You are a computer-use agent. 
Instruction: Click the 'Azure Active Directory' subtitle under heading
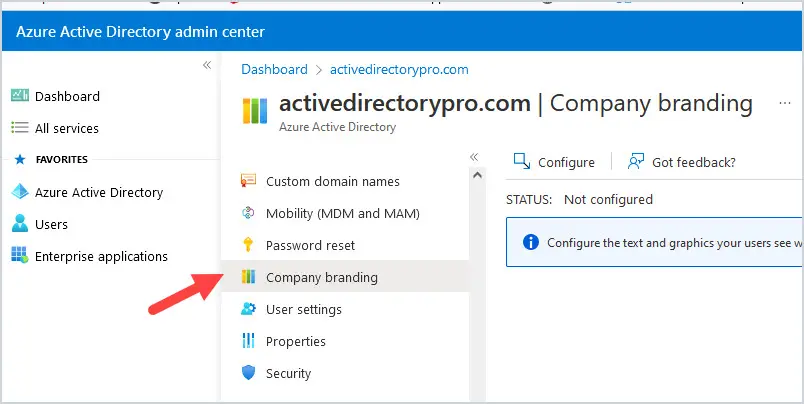[337, 127]
